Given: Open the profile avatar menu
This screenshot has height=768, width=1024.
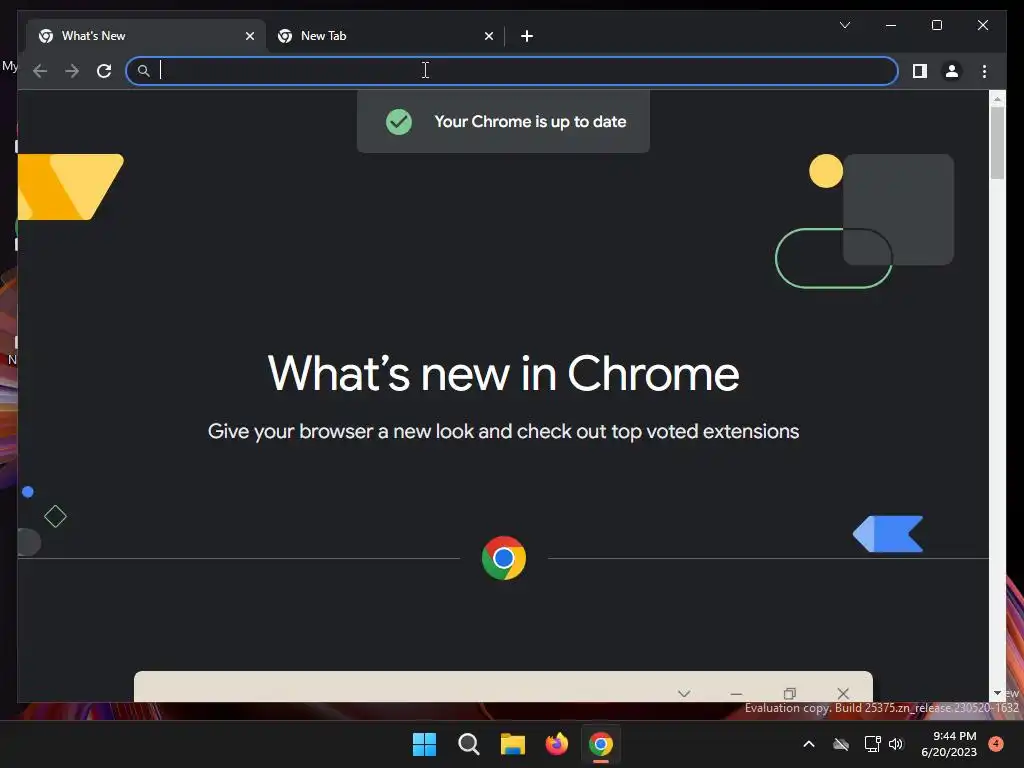Looking at the screenshot, I should (x=952, y=71).
